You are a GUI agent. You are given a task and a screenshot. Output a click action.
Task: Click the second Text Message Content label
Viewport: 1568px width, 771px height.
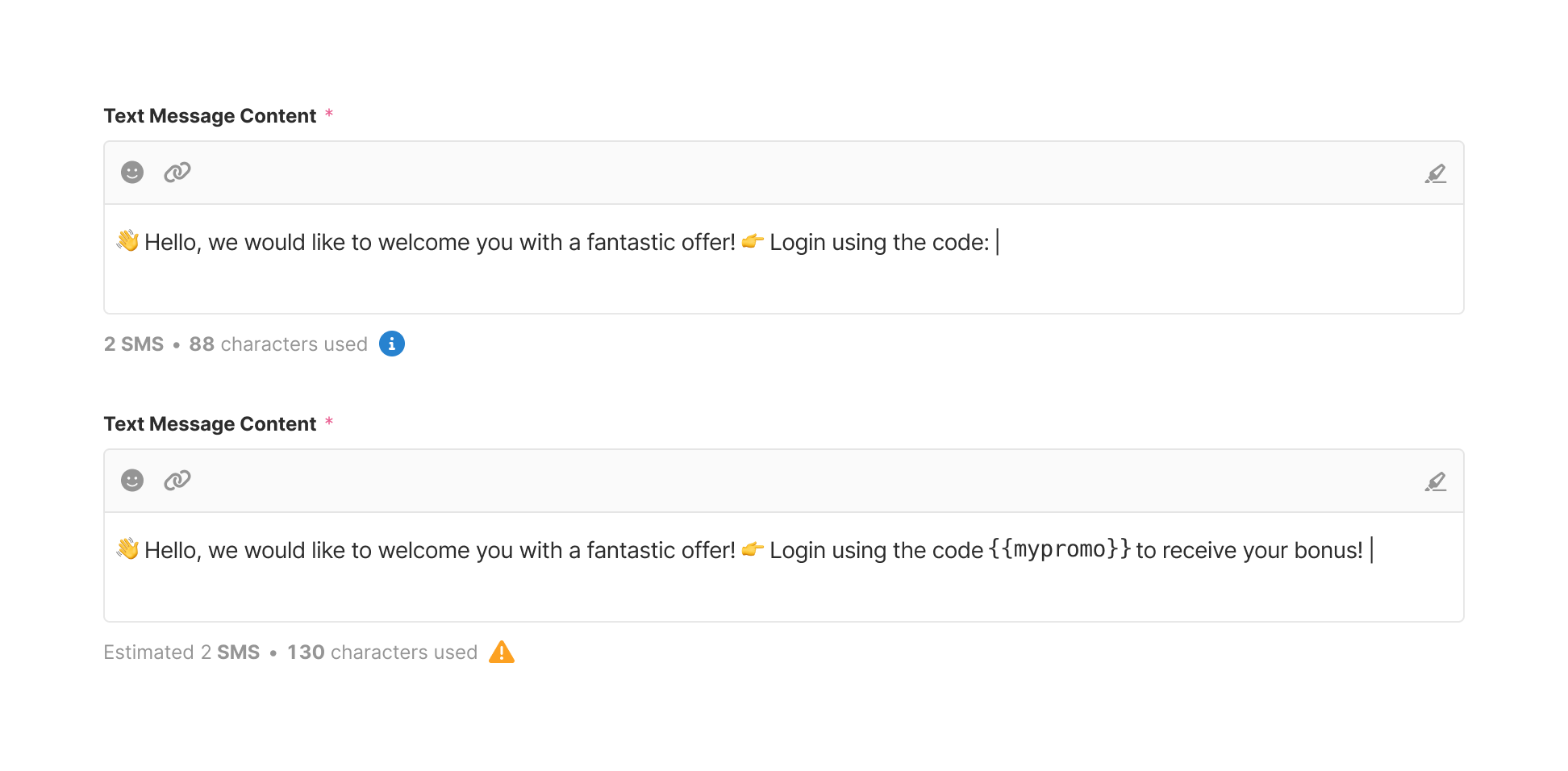coord(210,424)
